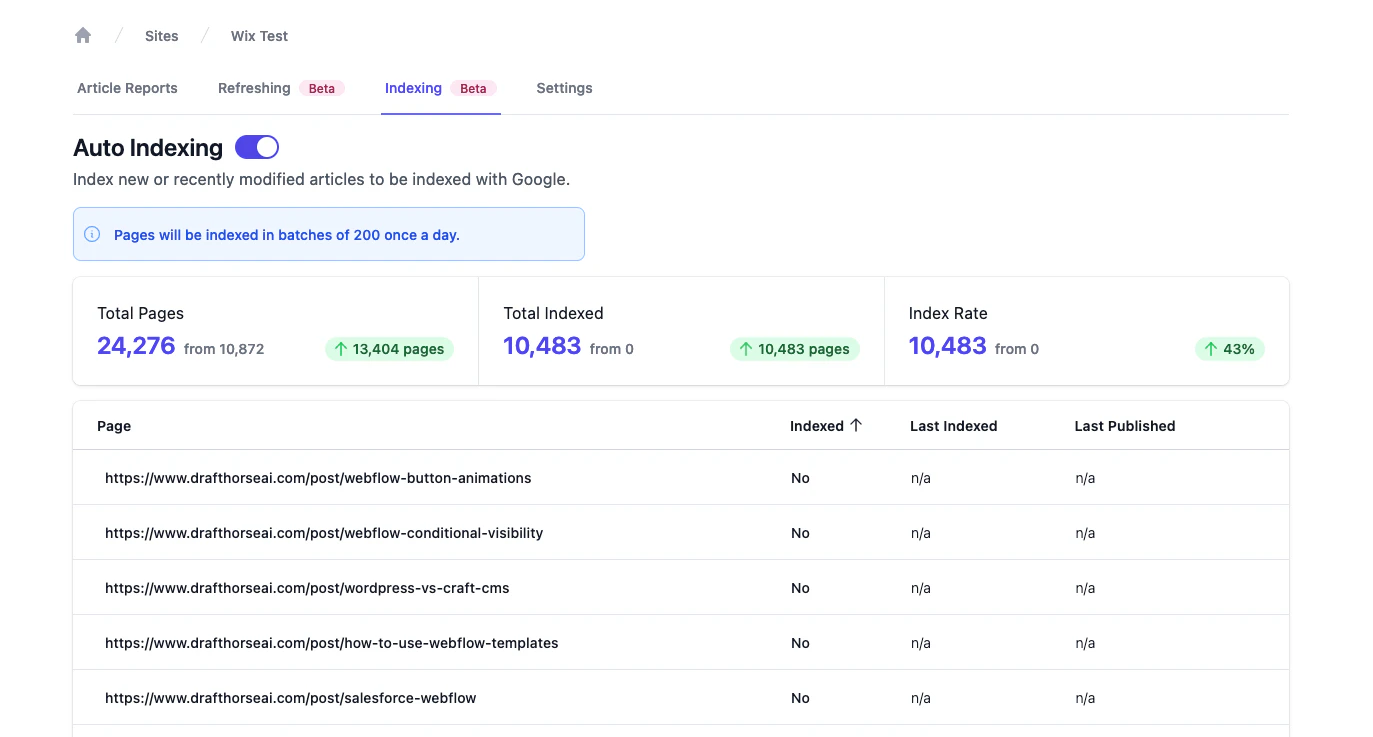Click the Wix Test breadcrumb item
This screenshot has width=1373, height=737.
[x=258, y=35]
